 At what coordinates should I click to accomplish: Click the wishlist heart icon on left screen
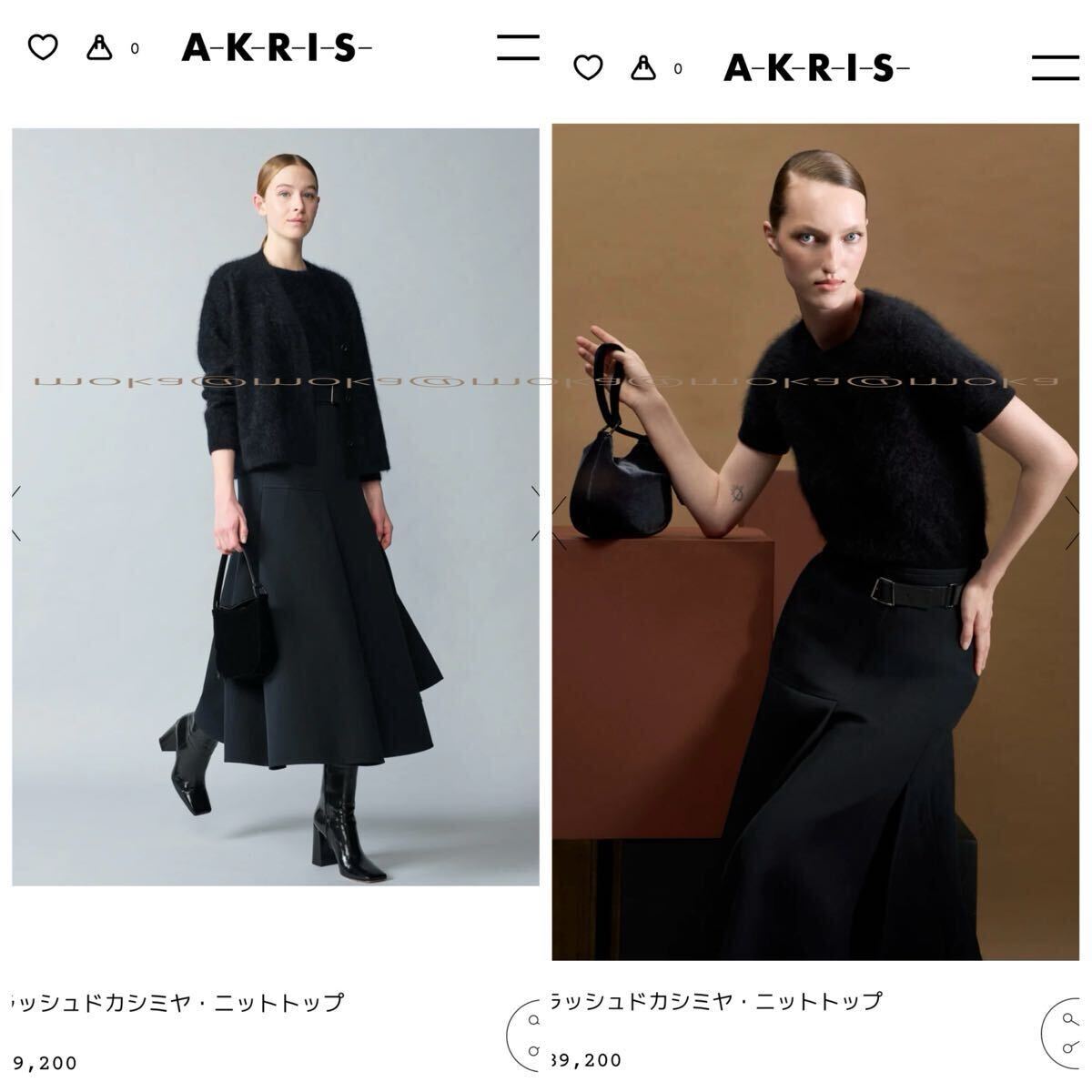click(43, 47)
